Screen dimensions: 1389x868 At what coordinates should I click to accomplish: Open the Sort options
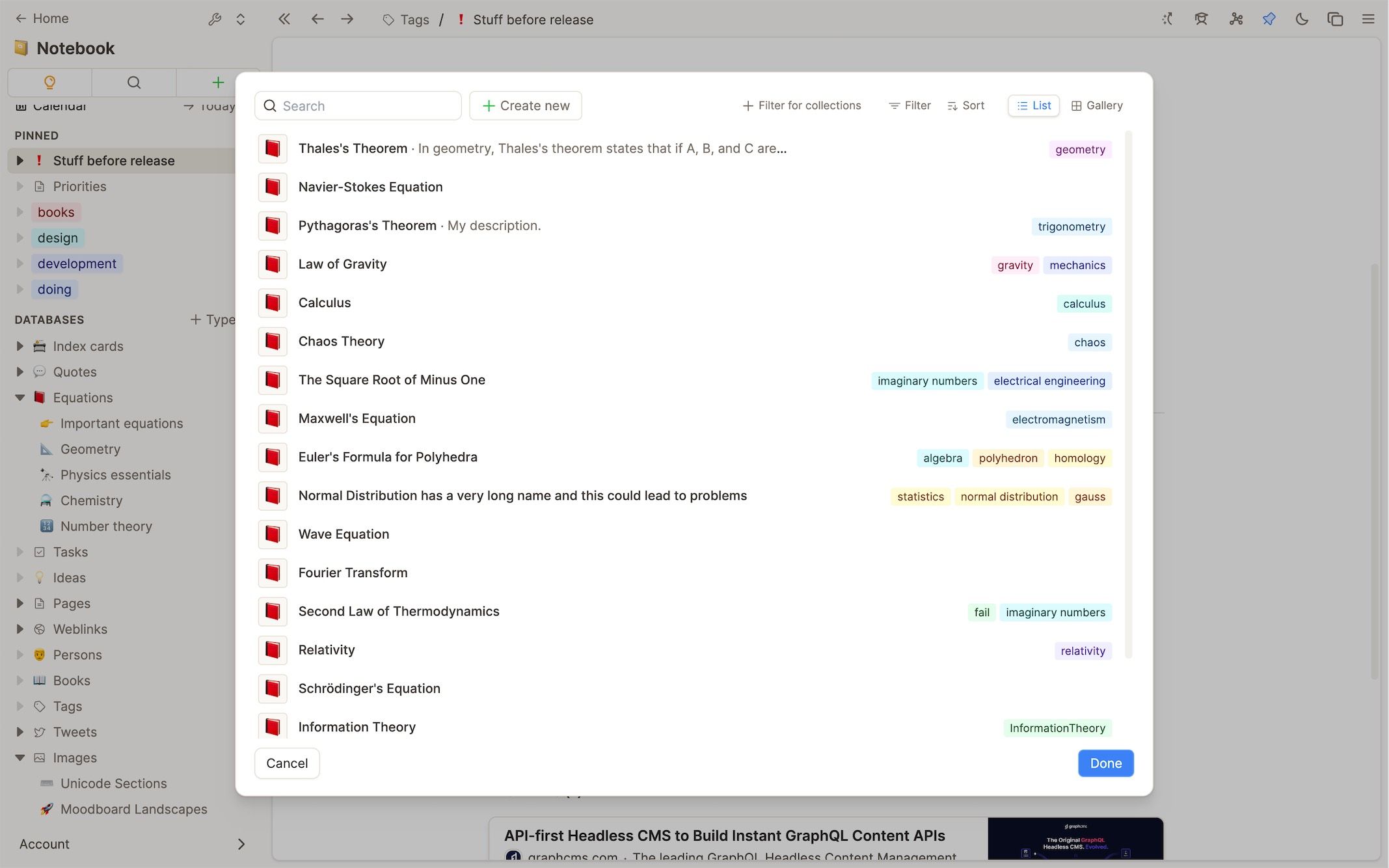pos(965,105)
